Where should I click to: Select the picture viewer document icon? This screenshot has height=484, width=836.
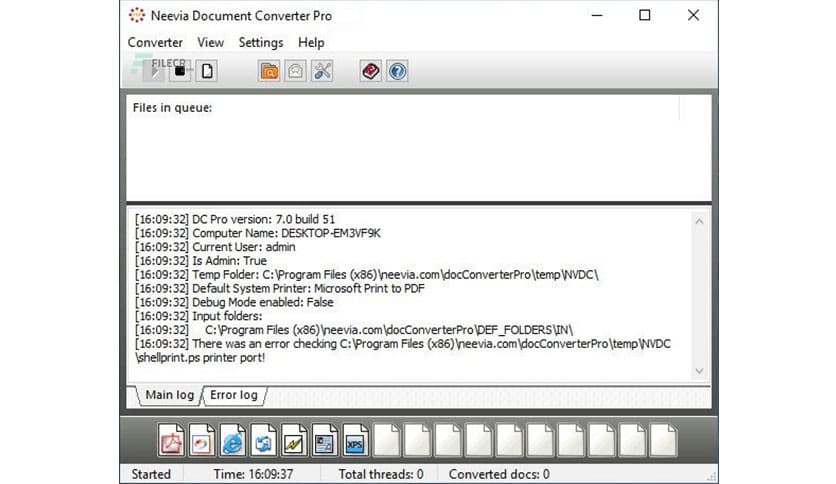coord(325,440)
